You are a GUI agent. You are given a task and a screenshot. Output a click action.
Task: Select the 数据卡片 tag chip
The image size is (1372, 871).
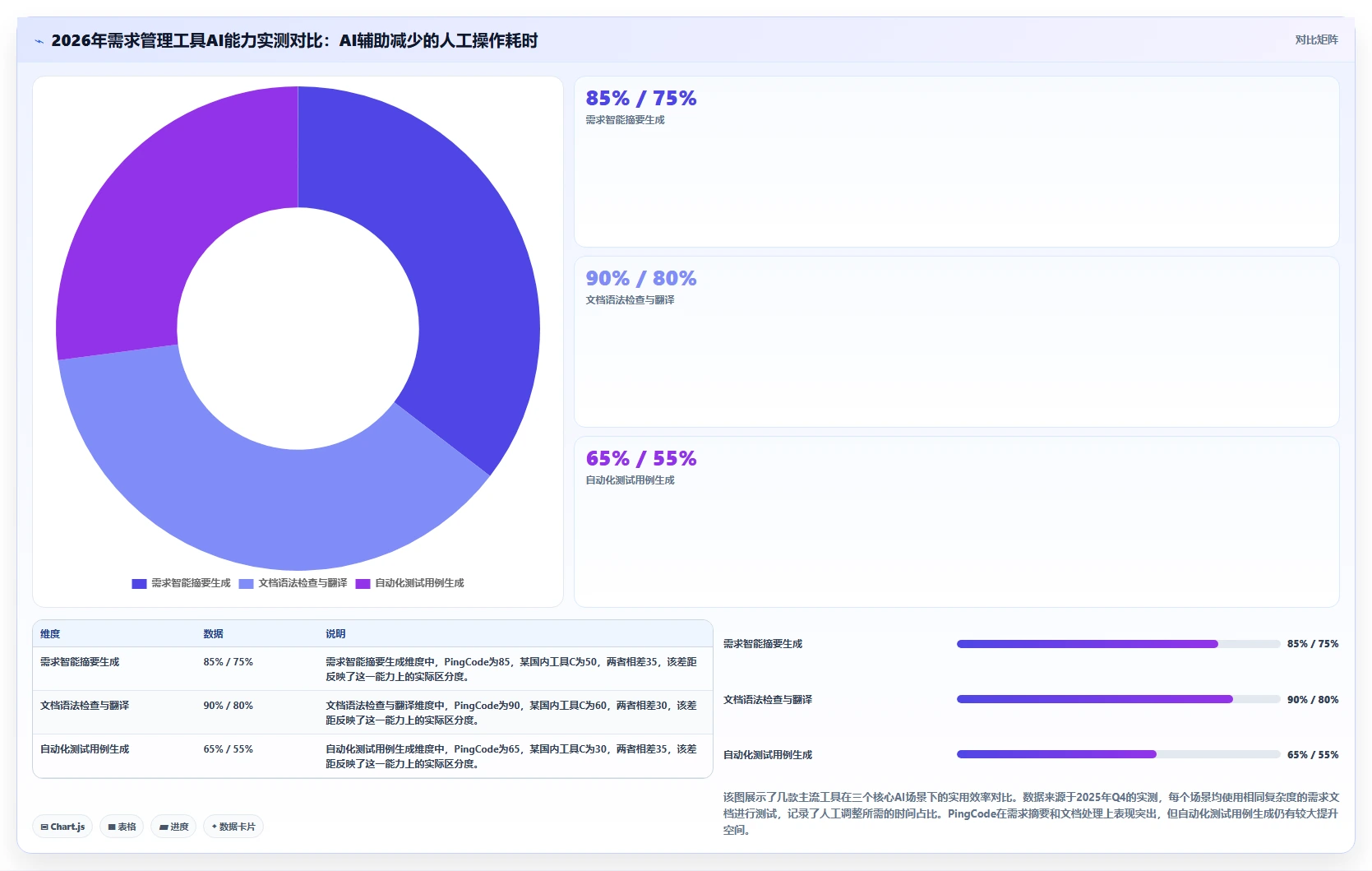[x=233, y=827]
